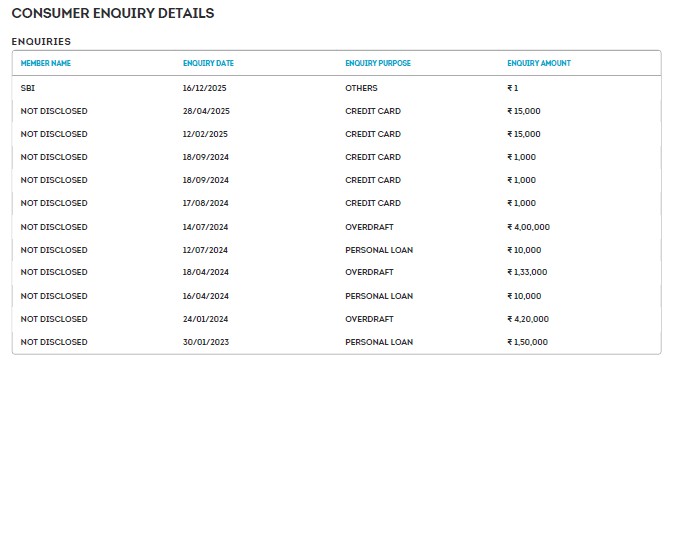This screenshot has width=677, height=547.
Task: Select the ₹ 4,20,000 enquiry amount
Action: 528,319
